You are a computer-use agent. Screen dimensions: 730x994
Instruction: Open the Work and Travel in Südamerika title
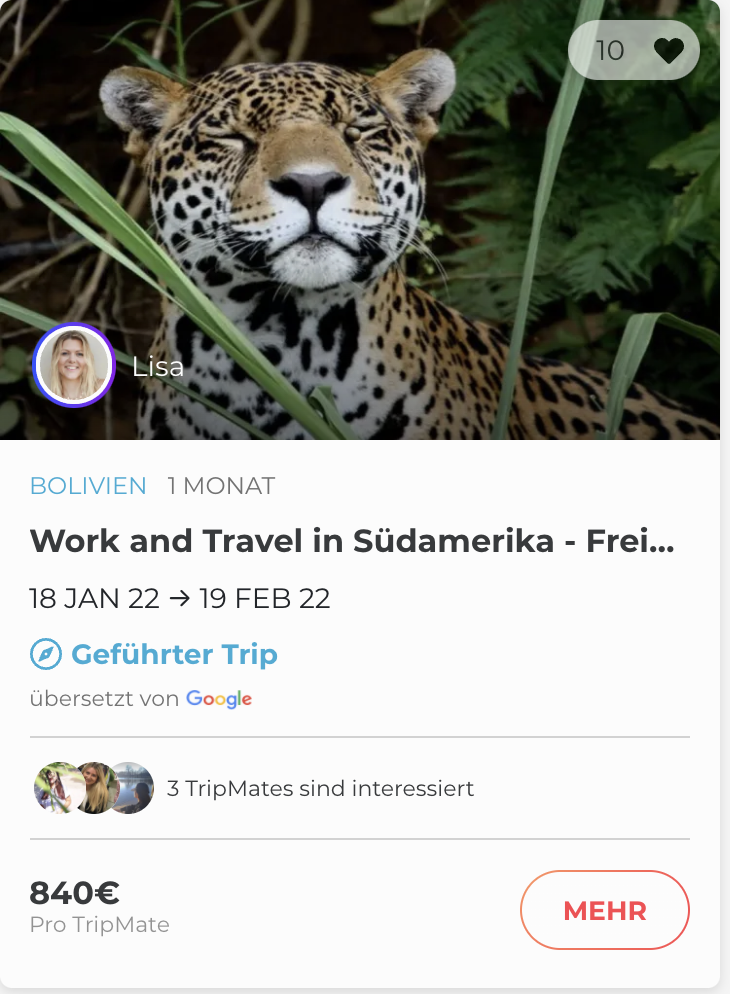[x=351, y=541]
